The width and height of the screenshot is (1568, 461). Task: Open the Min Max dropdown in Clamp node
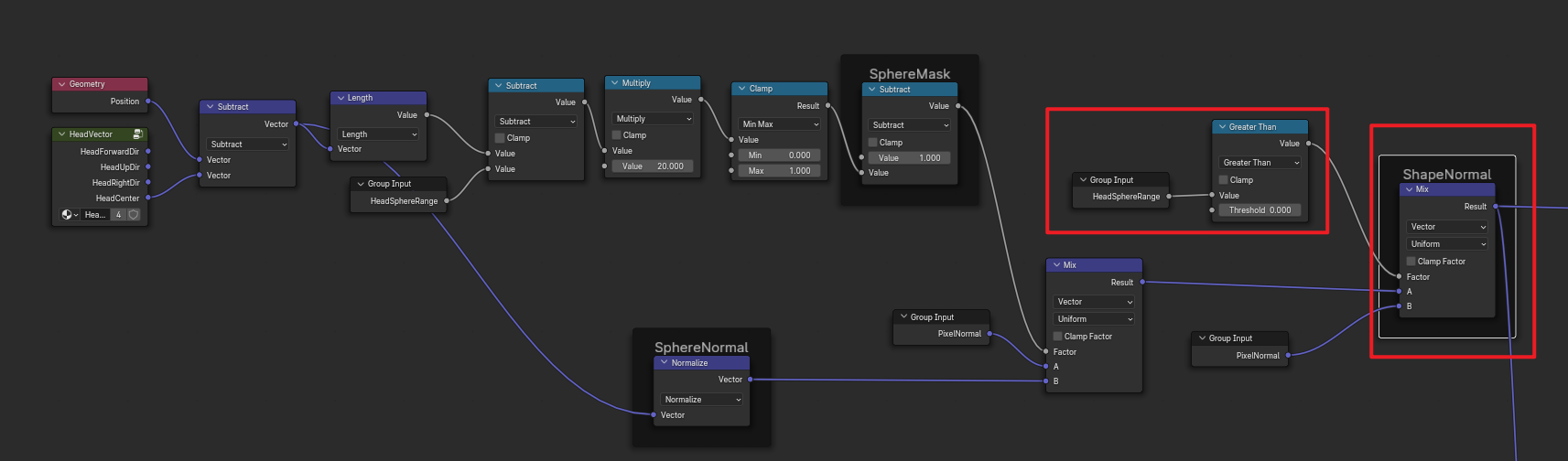pos(780,124)
